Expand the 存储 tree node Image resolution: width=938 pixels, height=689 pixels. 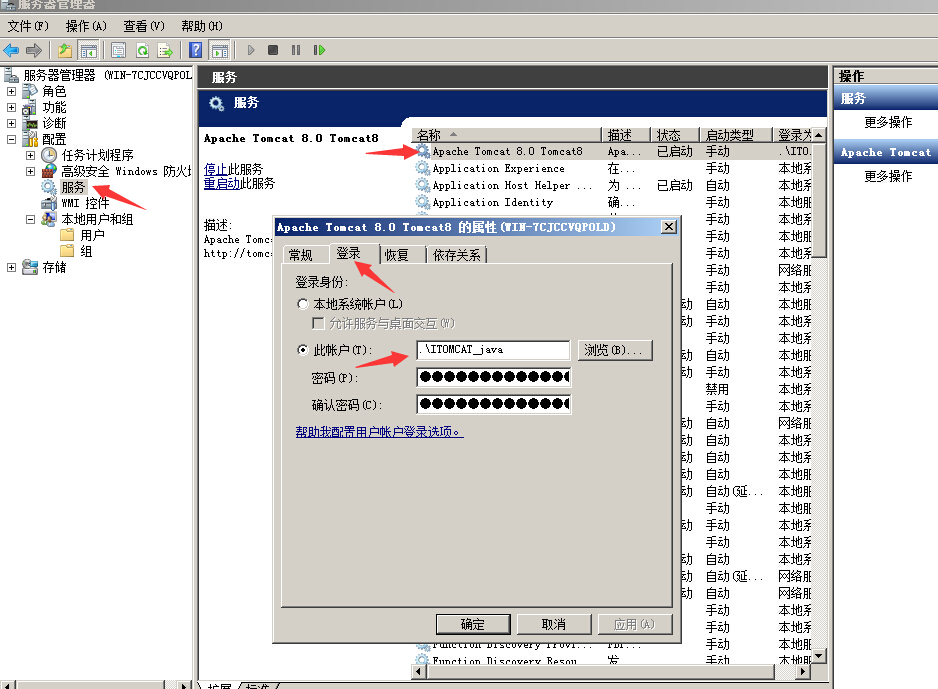click(12, 267)
